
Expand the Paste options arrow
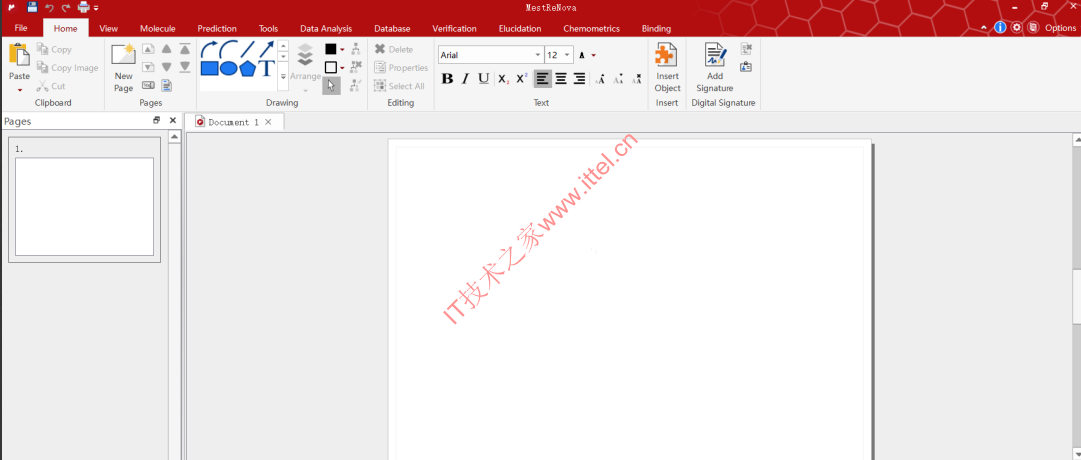coord(19,90)
